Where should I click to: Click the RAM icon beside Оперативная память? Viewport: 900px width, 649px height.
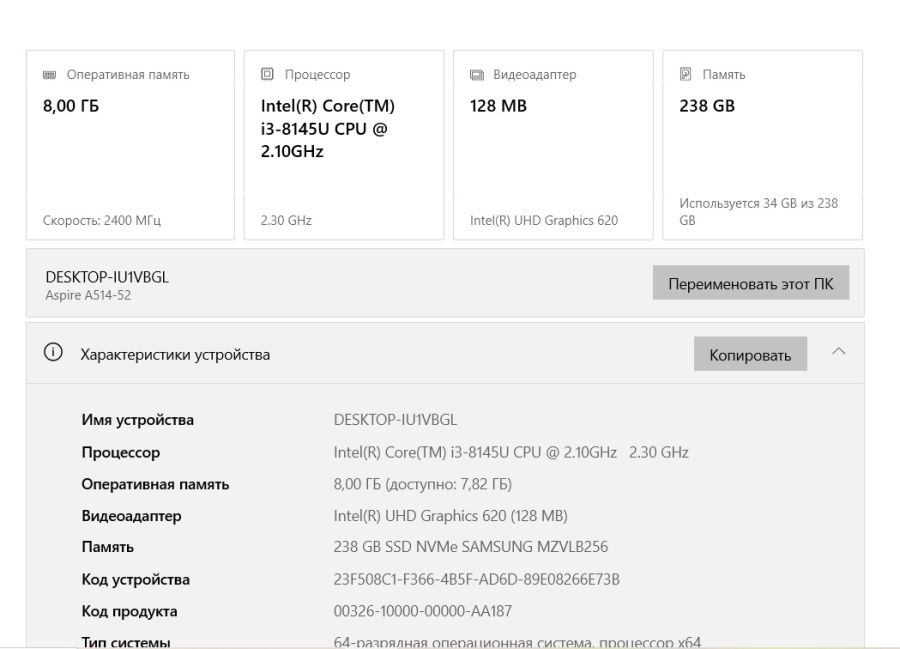coord(50,75)
